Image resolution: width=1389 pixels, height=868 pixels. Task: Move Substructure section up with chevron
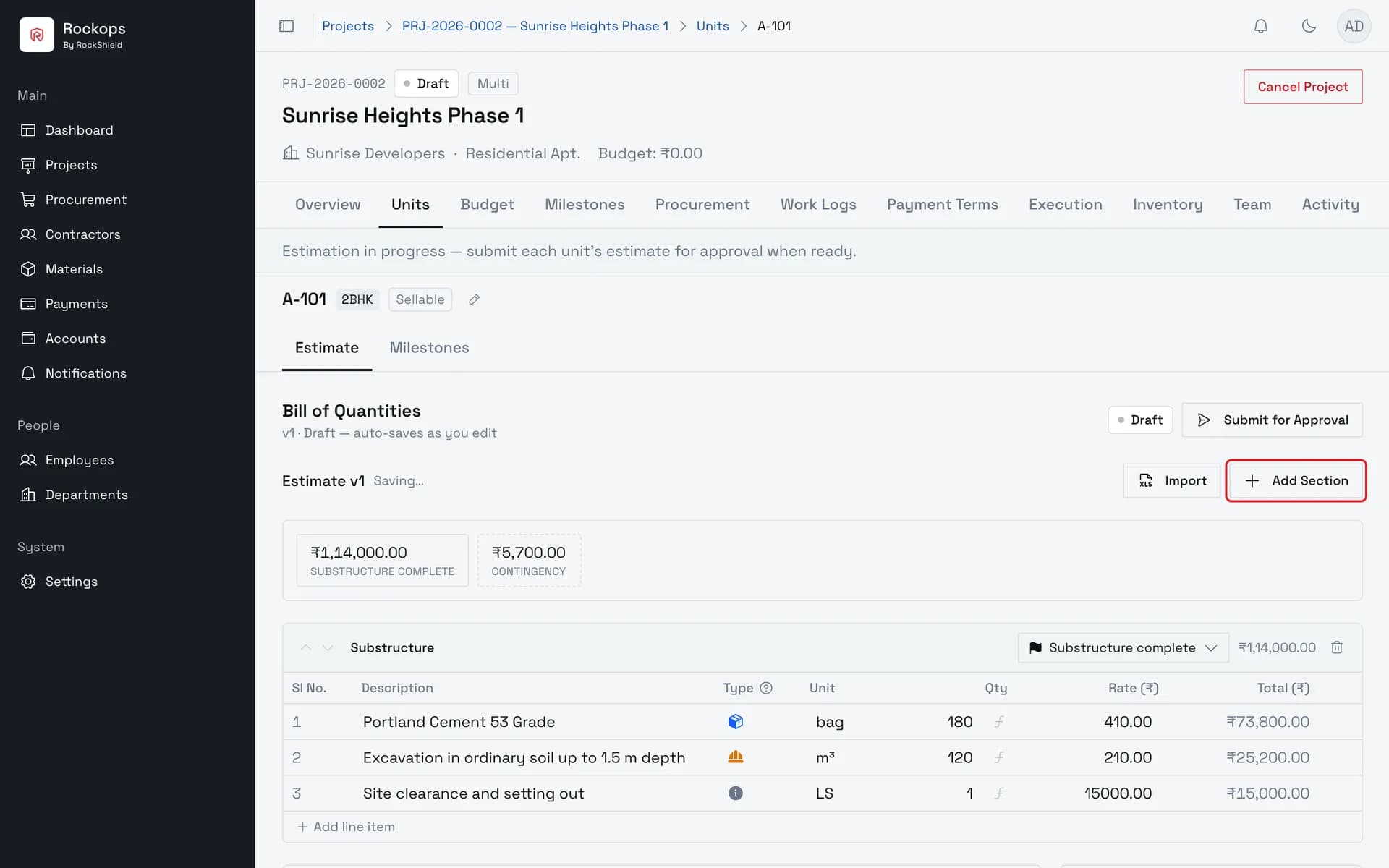[306, 647]
